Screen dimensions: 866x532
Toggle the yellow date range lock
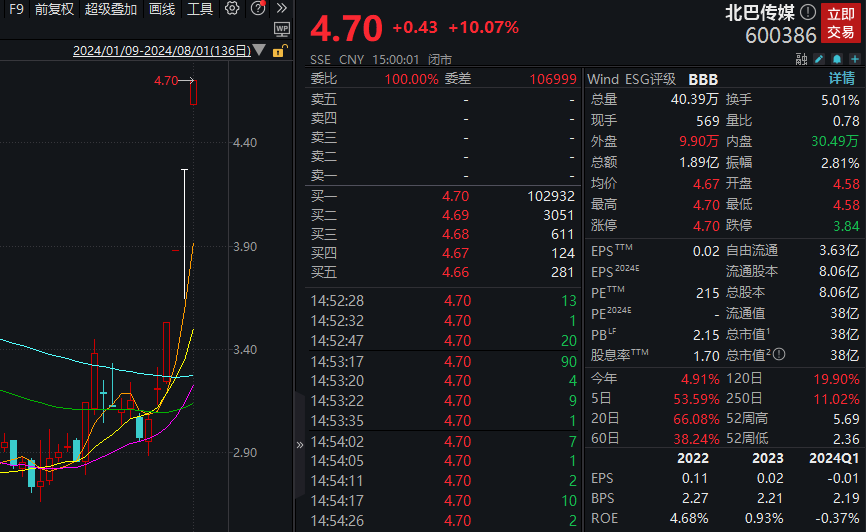(x=278, y=50)
